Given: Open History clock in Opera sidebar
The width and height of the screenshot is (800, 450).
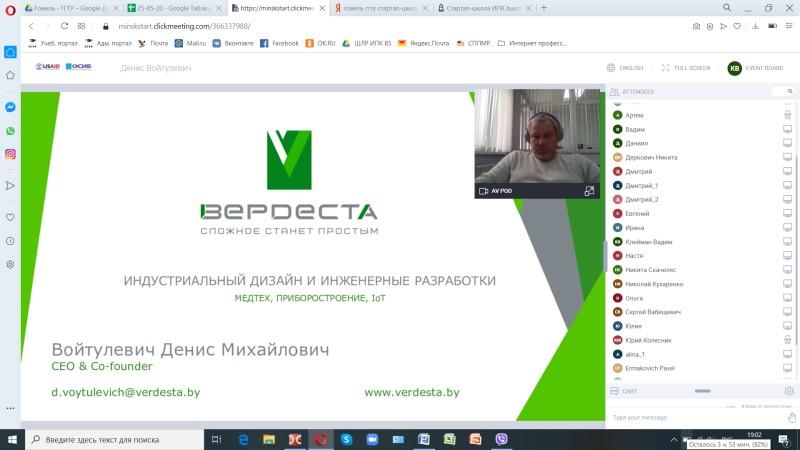Looking at the screenshot, I should (x=10, y=241).
